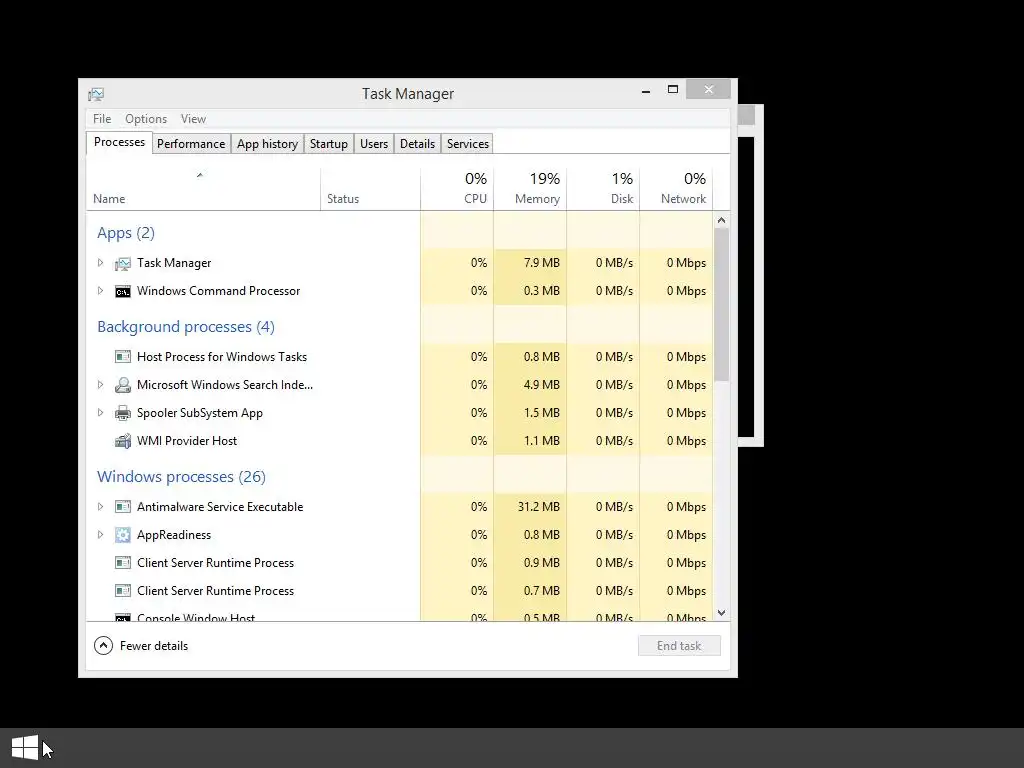
Task: Sort by the Name column header
Action: 203,189
